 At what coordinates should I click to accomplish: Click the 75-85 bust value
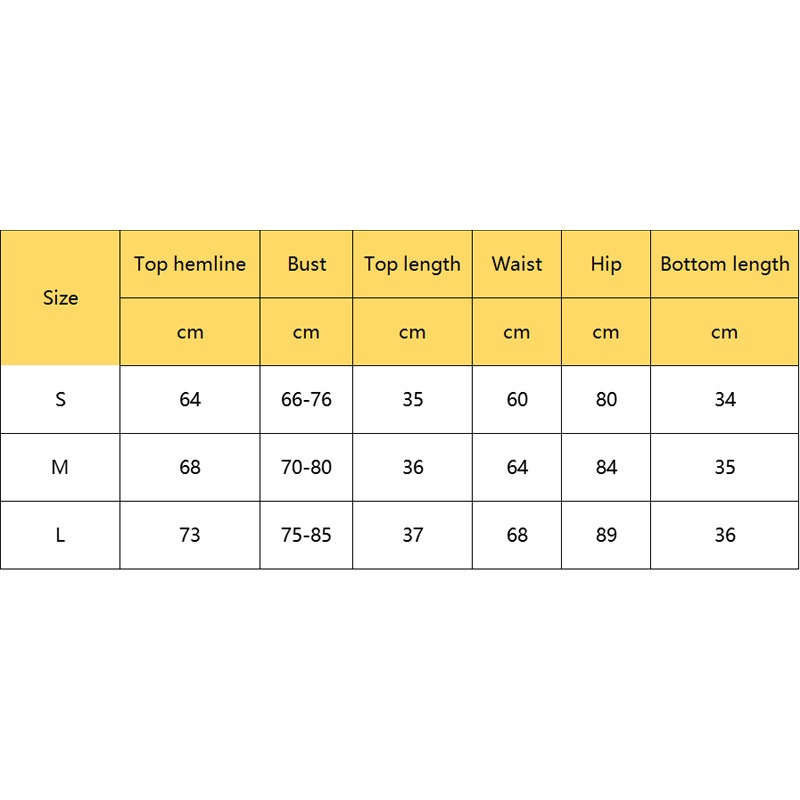tap(306, 535)
